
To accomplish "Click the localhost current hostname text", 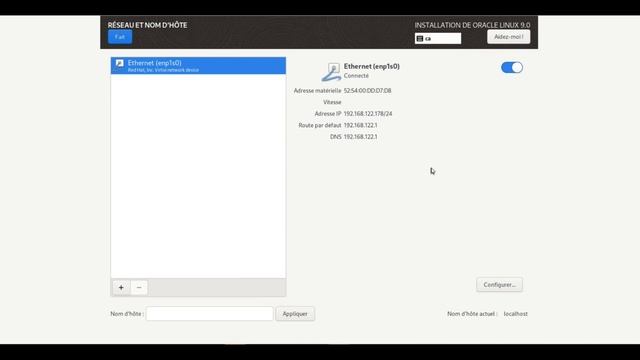I will click(516, 314).
